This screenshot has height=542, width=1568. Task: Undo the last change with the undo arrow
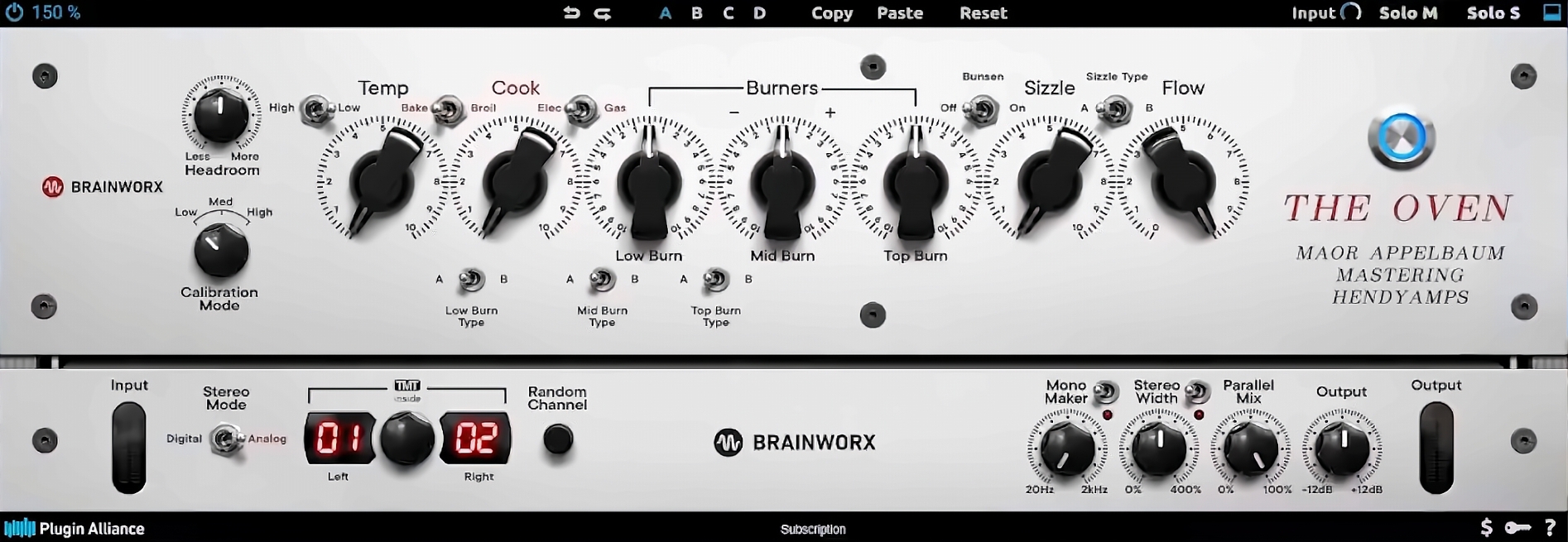click(x=571, y=12)
